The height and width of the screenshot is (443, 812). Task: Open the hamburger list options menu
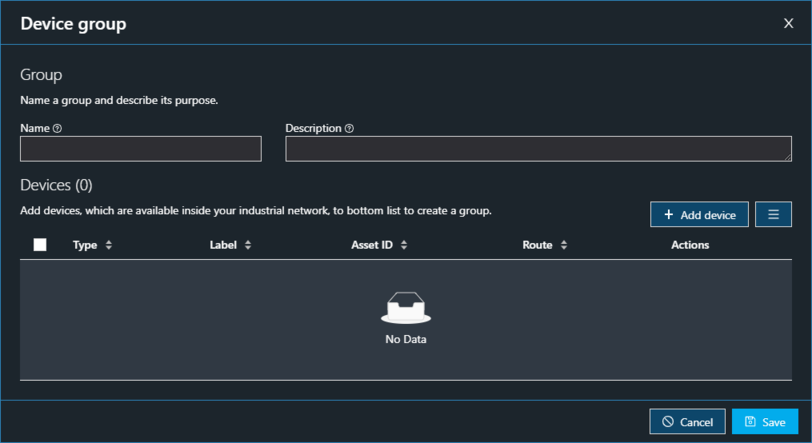[773, 215]
